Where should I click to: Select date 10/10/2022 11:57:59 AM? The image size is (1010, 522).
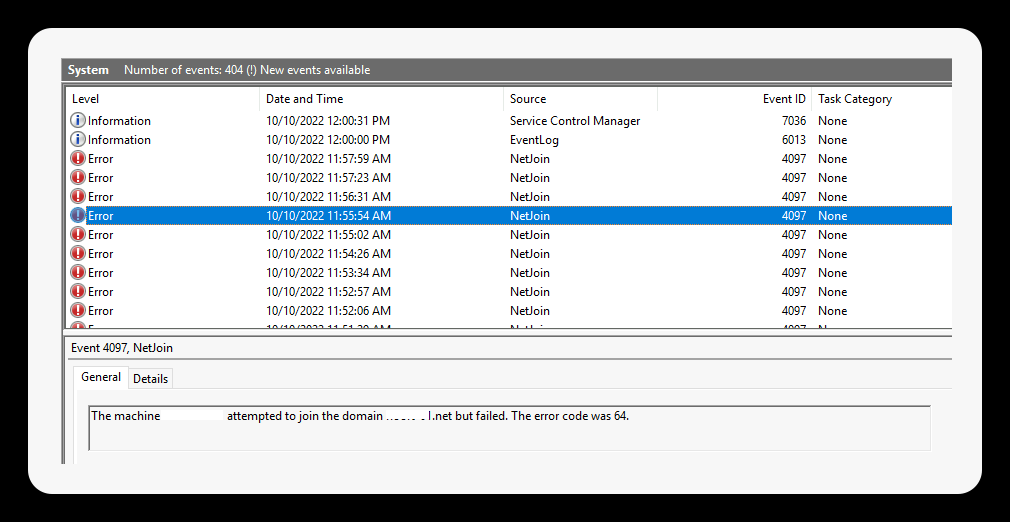[x=328, y=159]
